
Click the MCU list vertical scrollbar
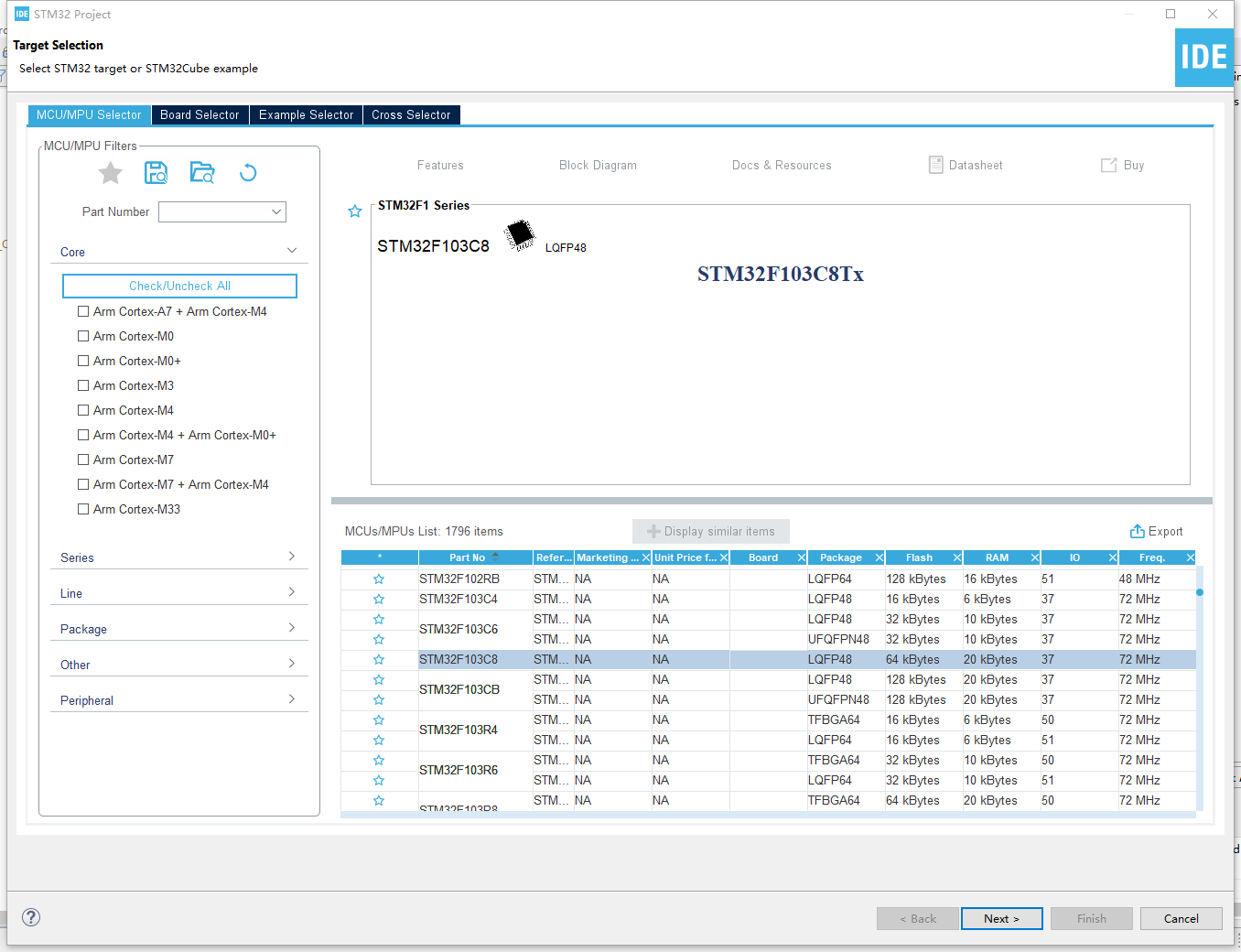1200,688
